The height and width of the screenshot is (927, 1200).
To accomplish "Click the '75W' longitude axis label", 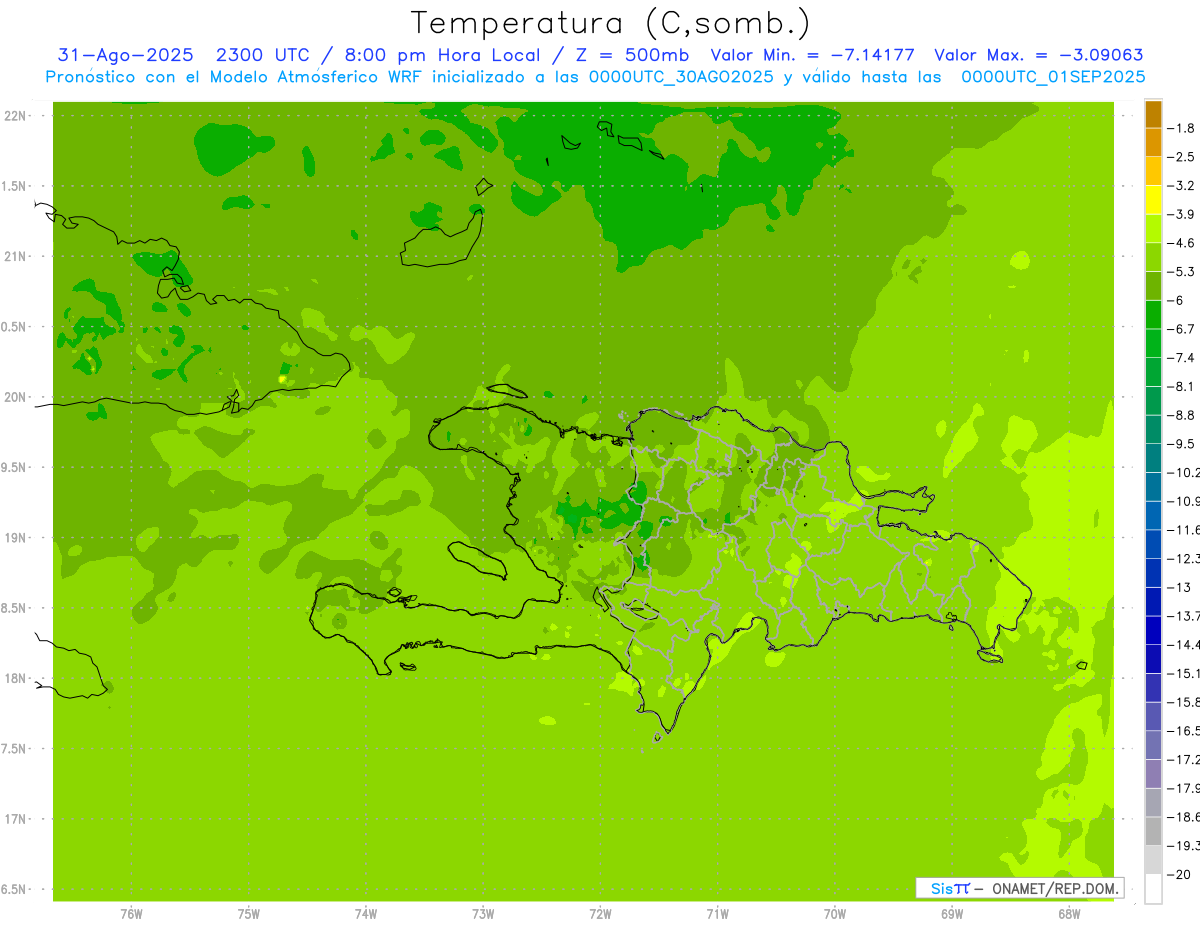I will [x=249, y=914].
